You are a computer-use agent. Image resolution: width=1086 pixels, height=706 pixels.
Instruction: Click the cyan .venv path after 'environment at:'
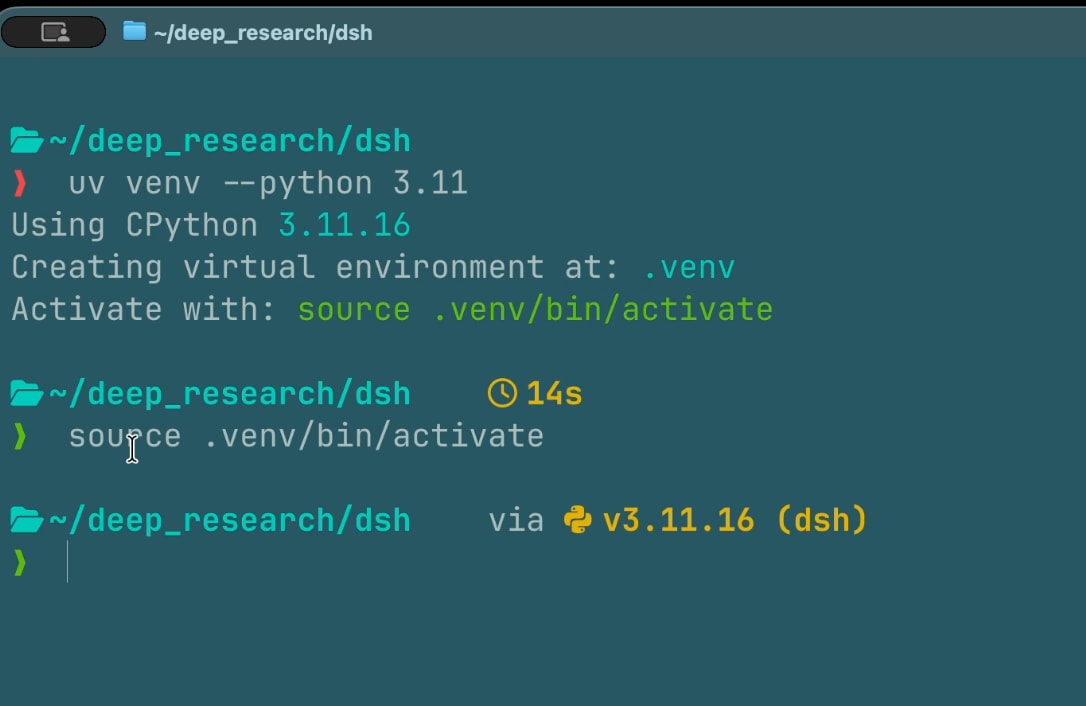click(x=689, y=268)
